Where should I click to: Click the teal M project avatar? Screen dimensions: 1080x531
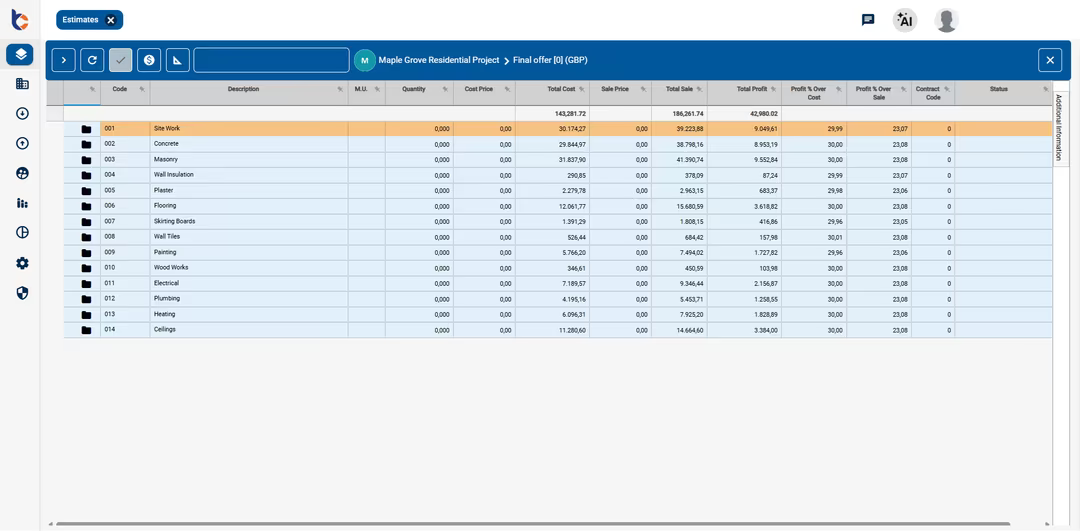click(x=364, y=61)
